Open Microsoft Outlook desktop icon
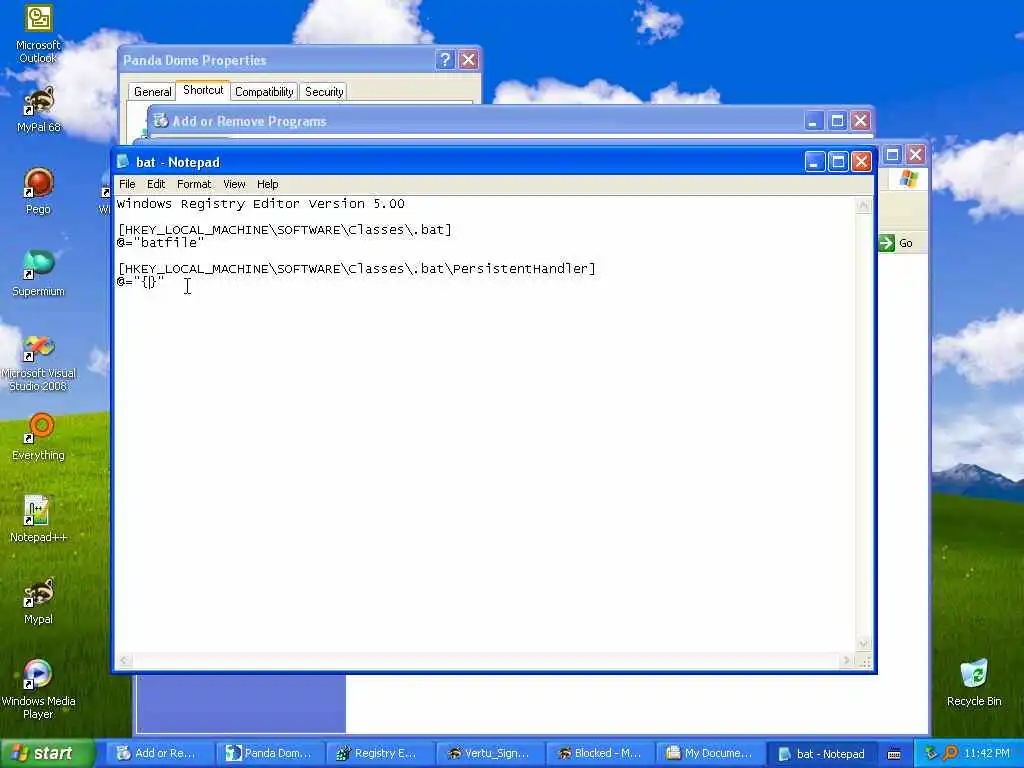This screenshot has width=1024, height=768. tap(38, 34)
